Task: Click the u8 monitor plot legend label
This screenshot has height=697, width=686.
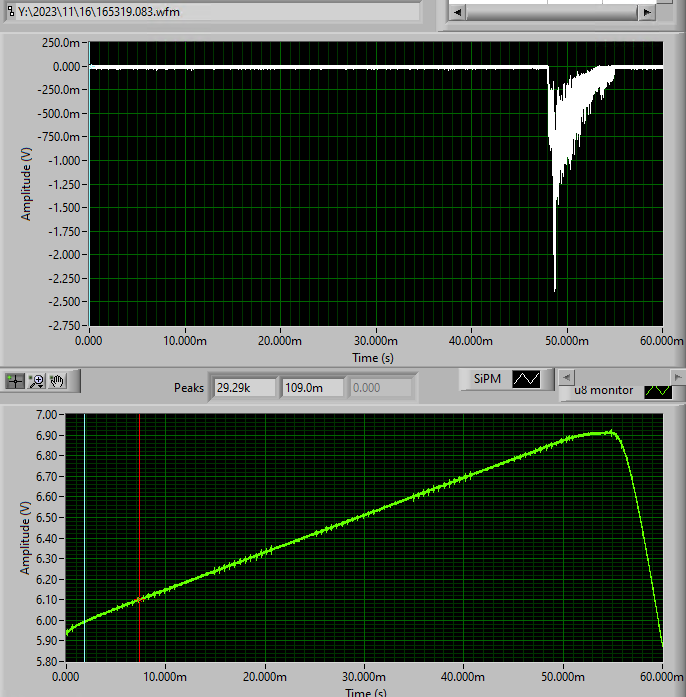Action: click(603, 390)
